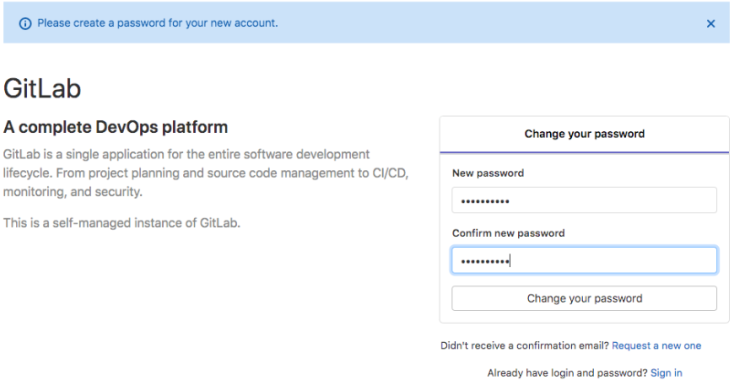731x386 pixels.
Task: Click "Didn't receive a confirmation email?" text
Action: pyautogui.click(x=525, y=345)
